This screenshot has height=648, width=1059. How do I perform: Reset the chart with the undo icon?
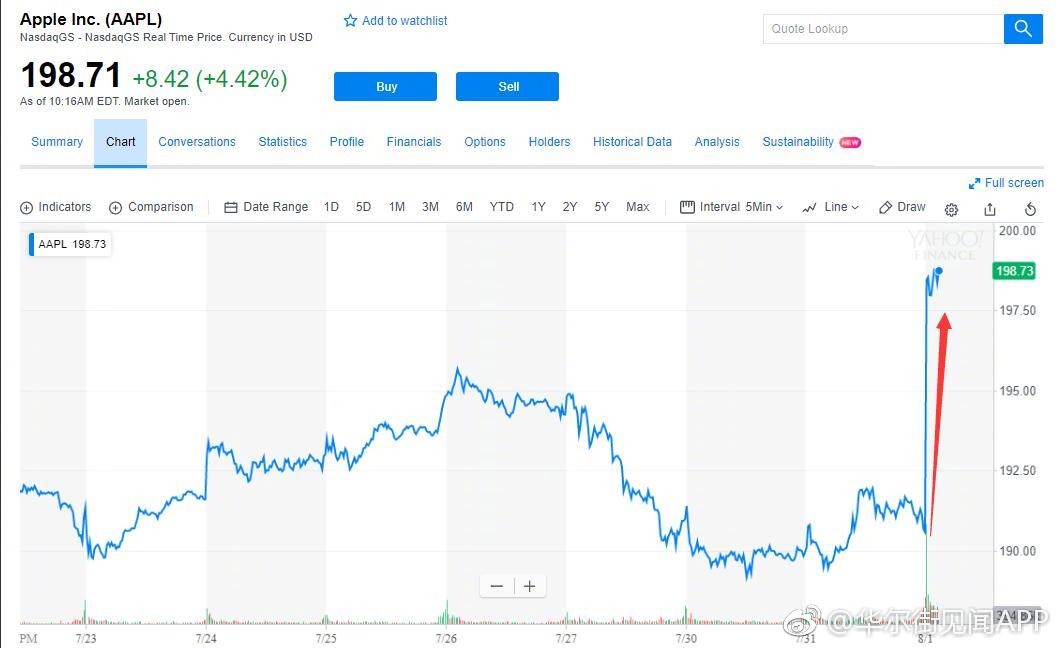coord(1030,209)
